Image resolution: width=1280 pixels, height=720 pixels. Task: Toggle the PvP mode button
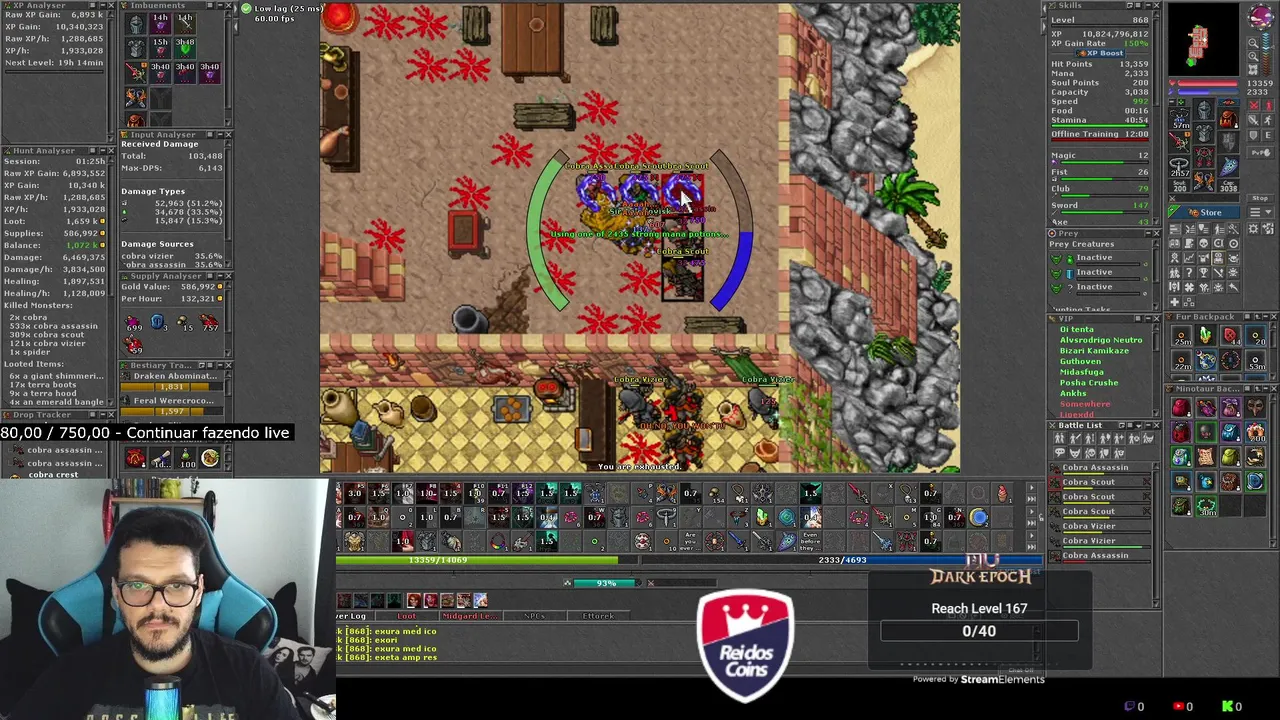click(1260, 153)
